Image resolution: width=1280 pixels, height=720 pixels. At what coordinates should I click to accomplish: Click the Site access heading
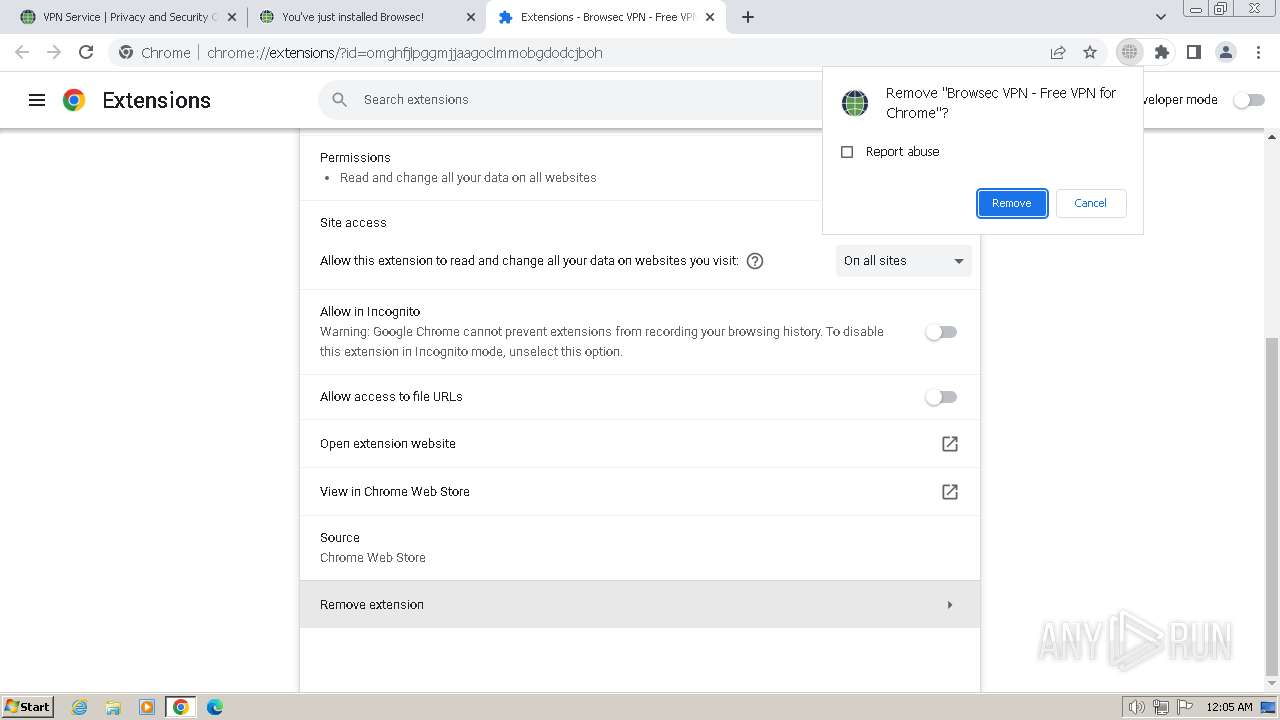tap(353, 223)
